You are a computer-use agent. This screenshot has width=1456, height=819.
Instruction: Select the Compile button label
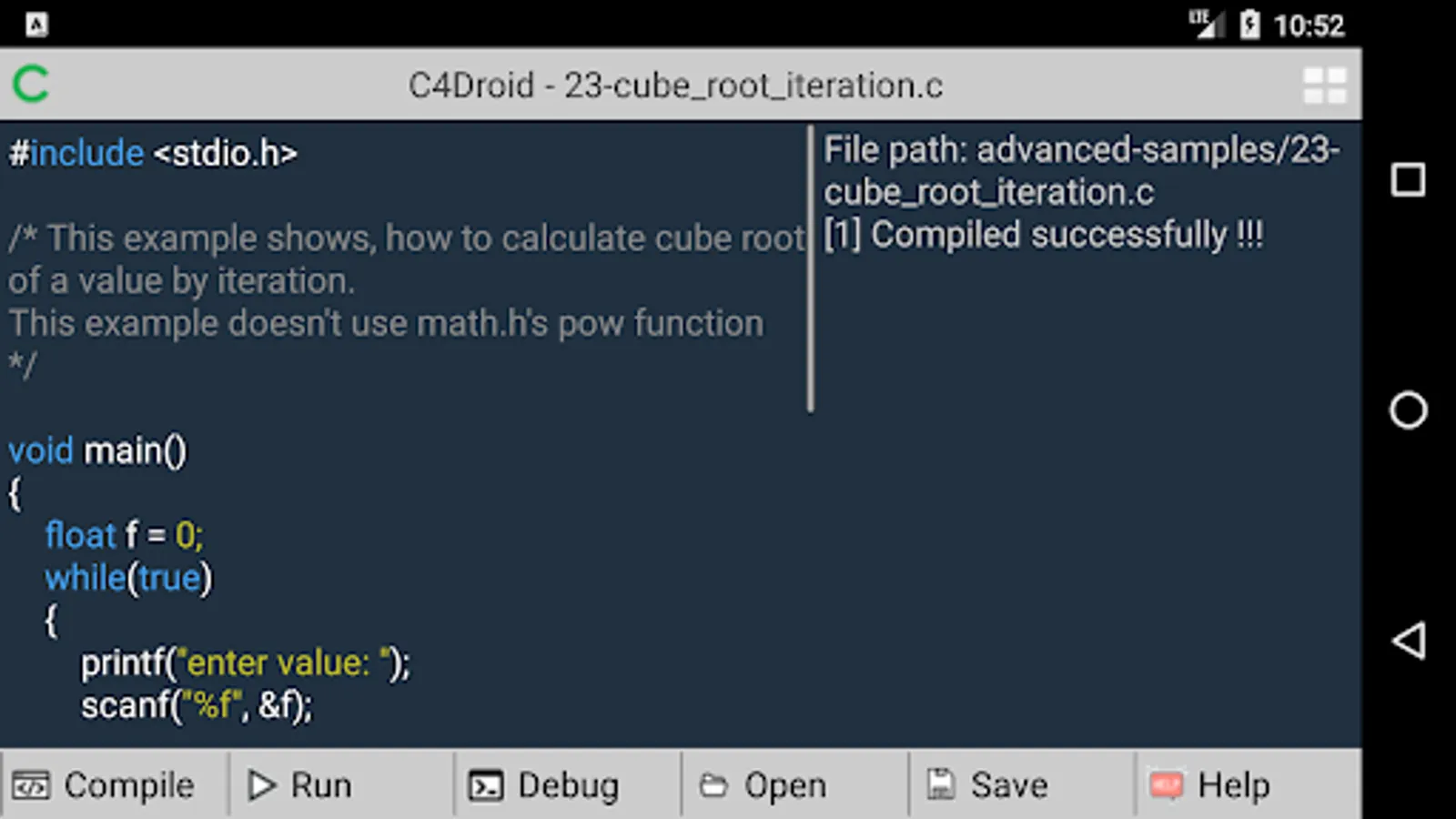(x=129, y=785)
